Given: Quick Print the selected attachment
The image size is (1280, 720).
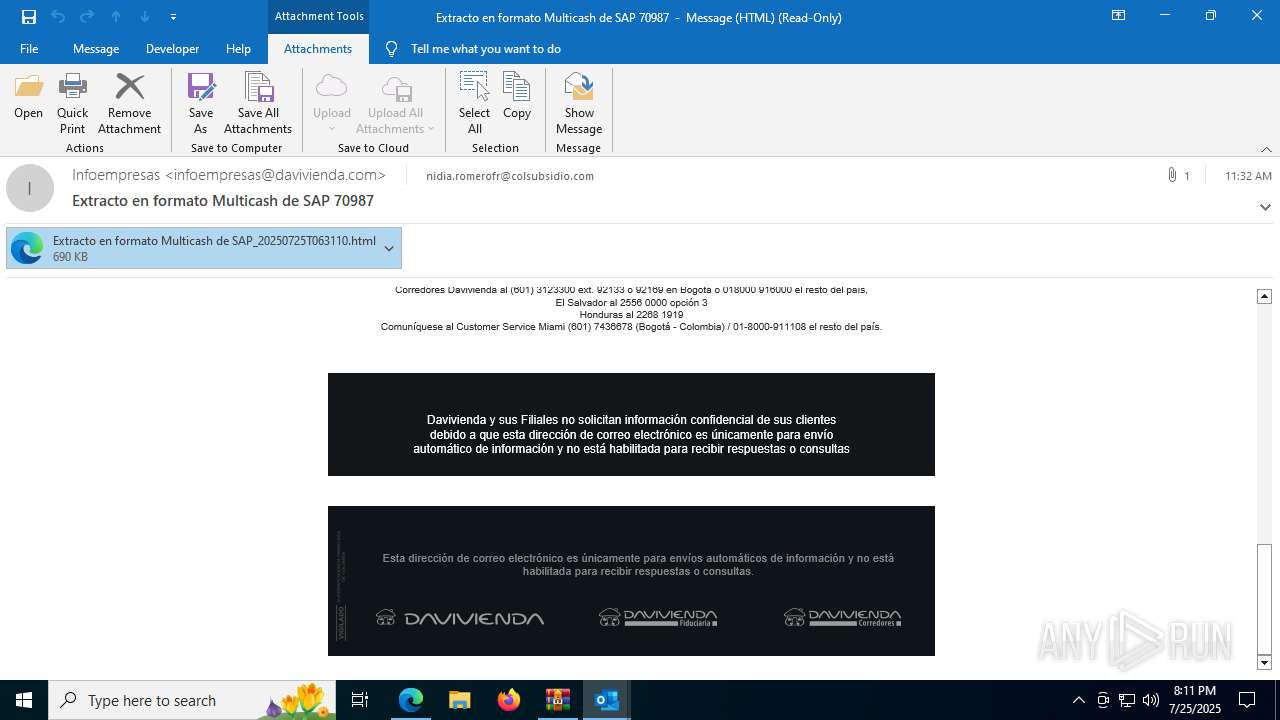Looking at the screenshot, I should 72,104.
